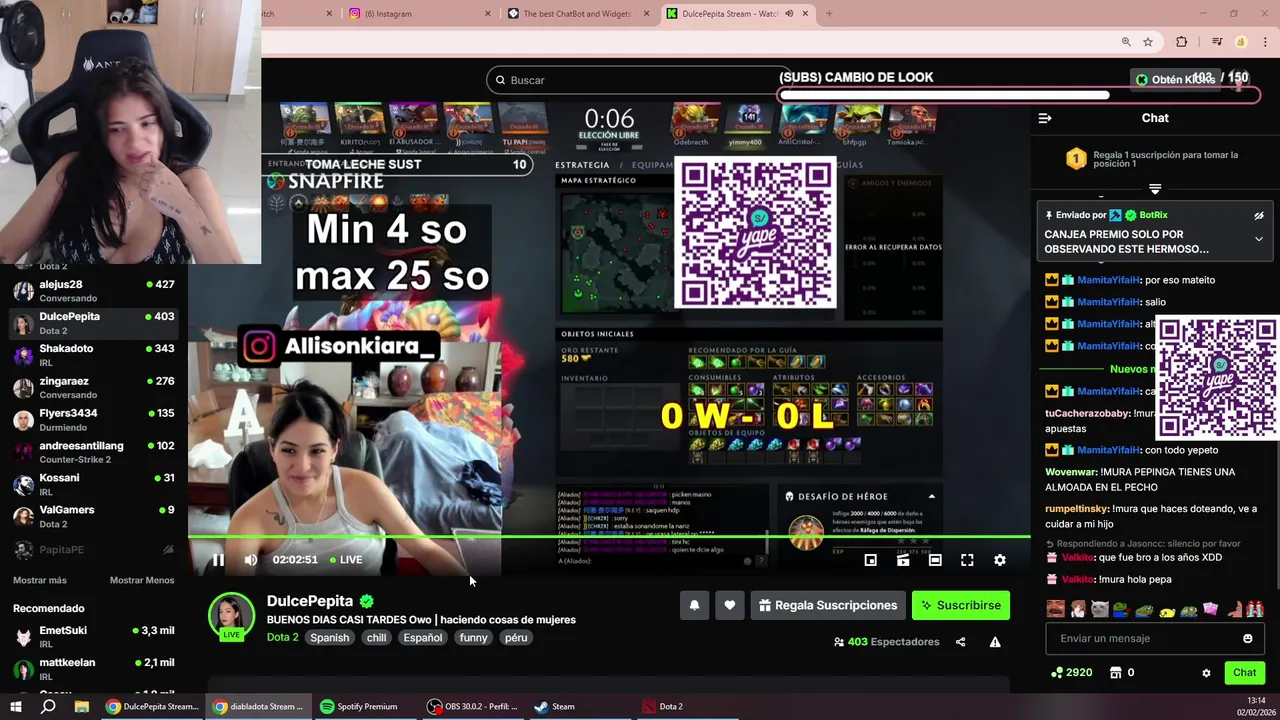Open the channel points 2920 balance
Image resolution: width=1280 pixels, height=720 pixels.
(x=1071, y=673)
